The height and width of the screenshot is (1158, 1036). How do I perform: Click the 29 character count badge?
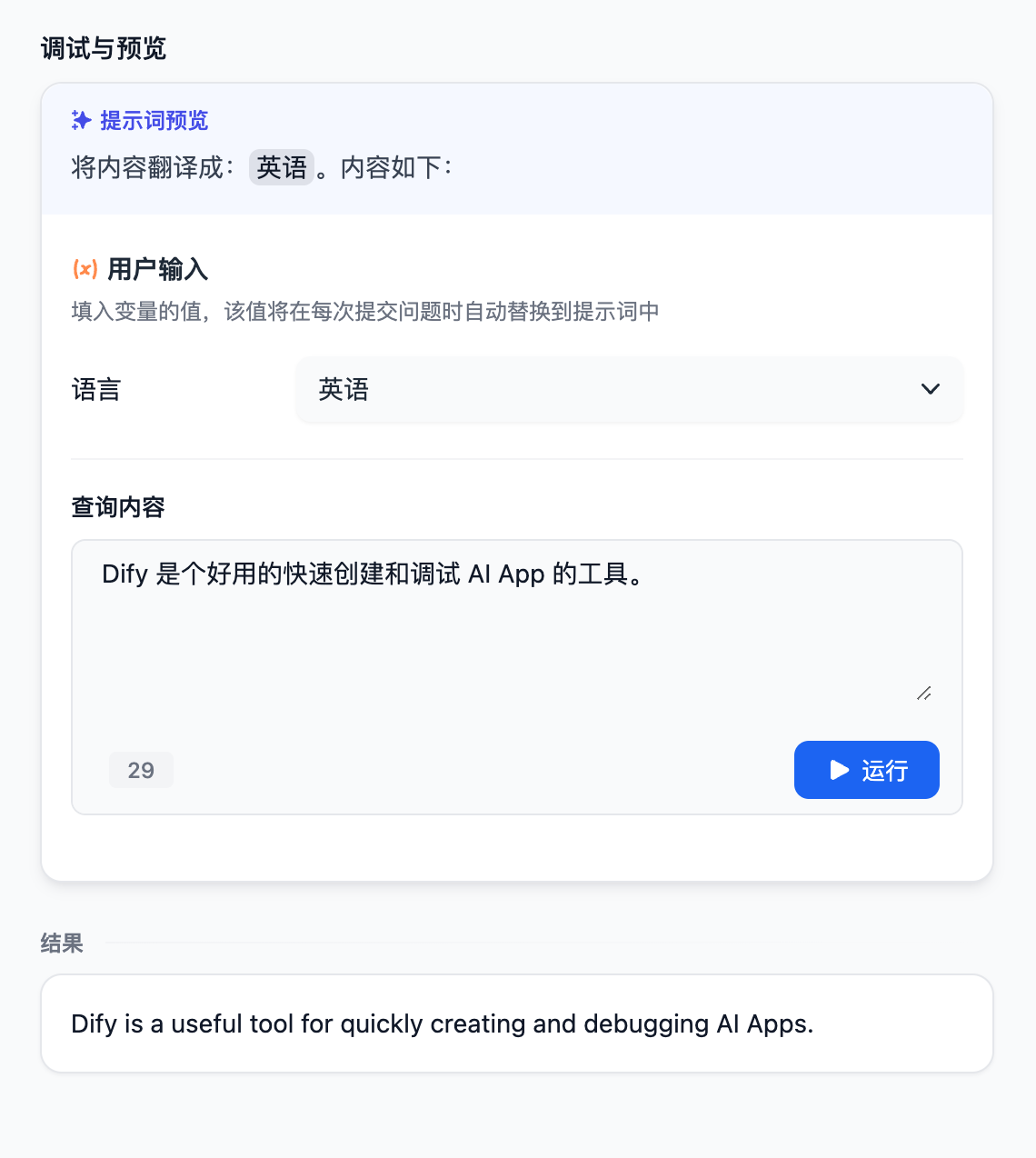click(141, 770)
